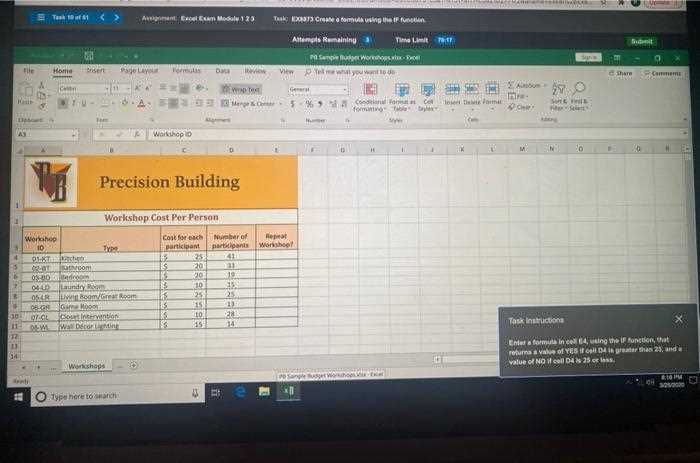
Task: Click the formula bar showing Workshop ID
Action: click(x=415, y=134)
